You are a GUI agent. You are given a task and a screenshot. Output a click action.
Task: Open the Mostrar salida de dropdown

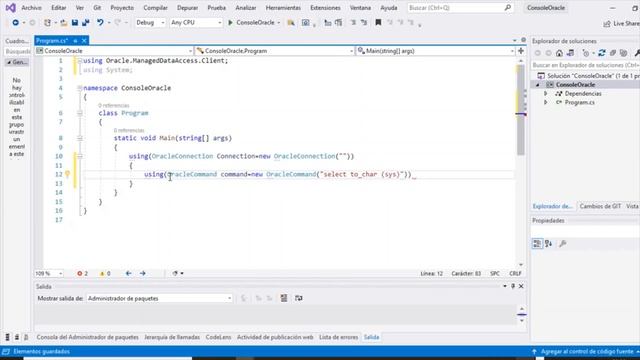point(159,299)
